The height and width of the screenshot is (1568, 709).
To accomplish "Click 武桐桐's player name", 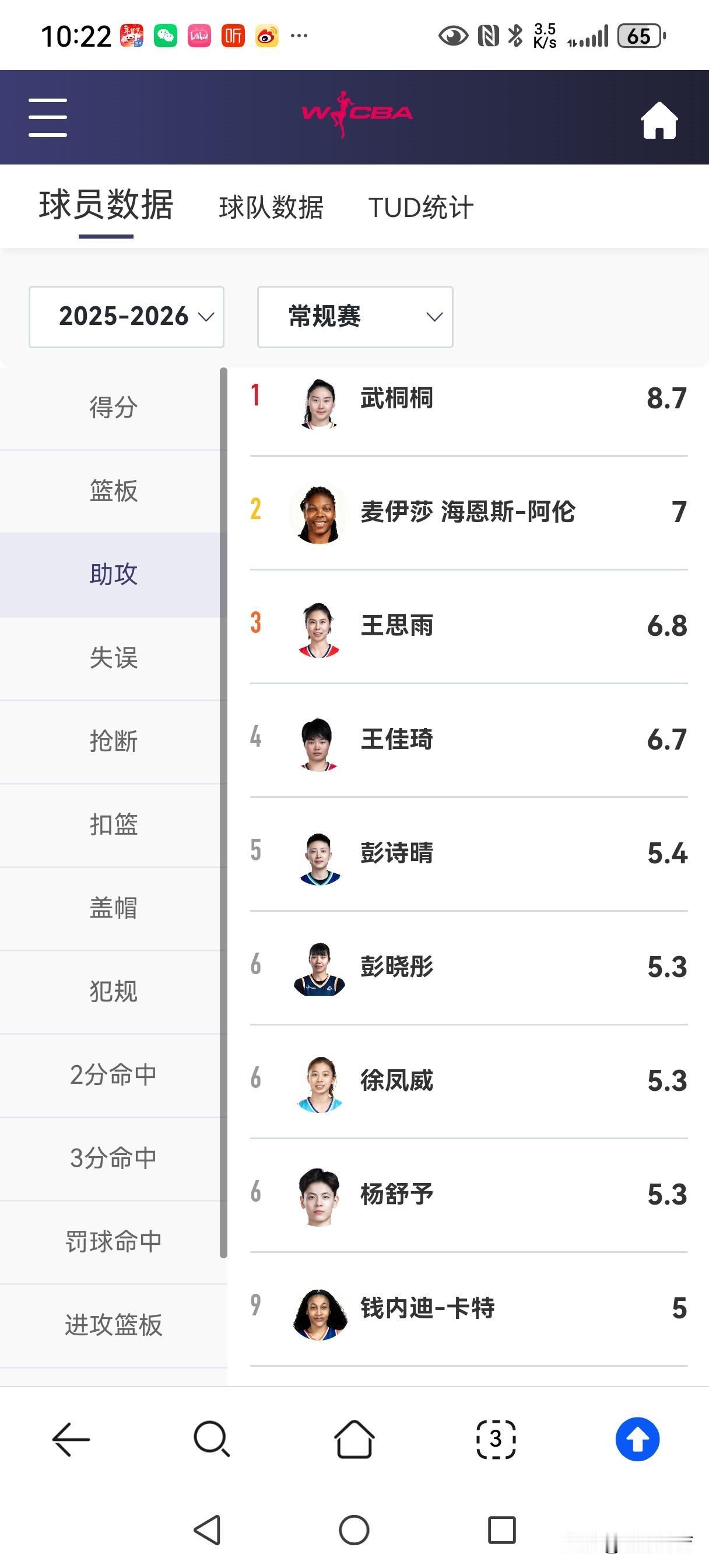I will [x=395, y=398].
